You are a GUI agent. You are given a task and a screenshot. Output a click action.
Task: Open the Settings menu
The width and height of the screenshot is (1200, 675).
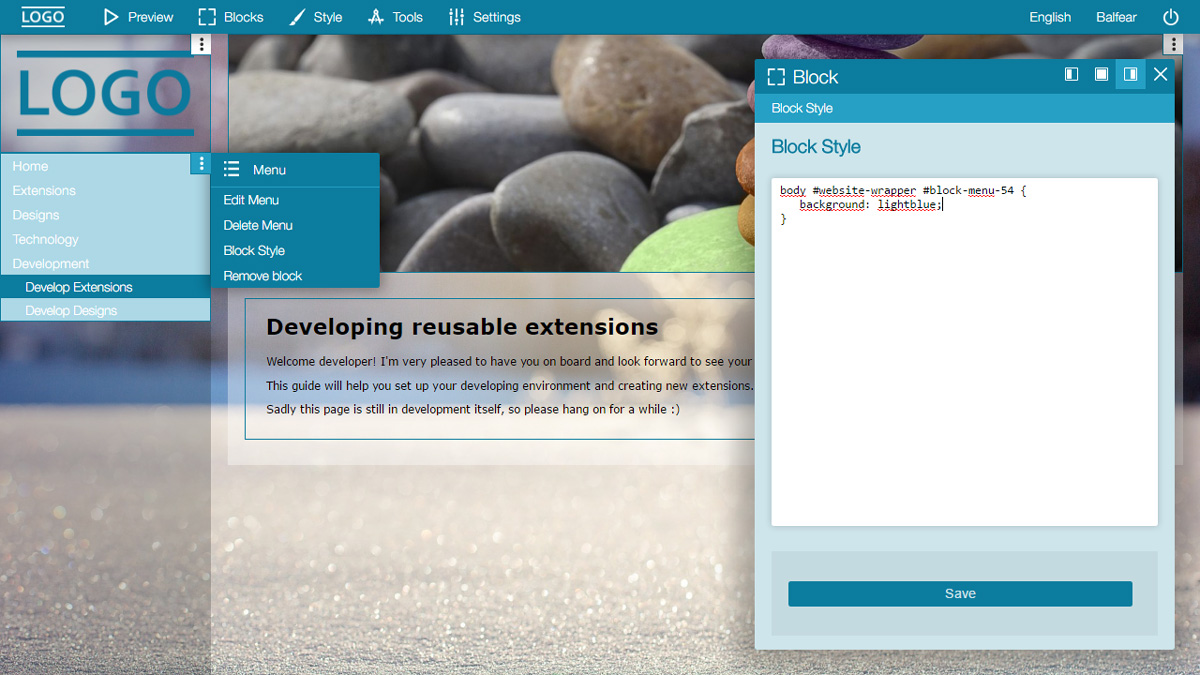[485, 17]
